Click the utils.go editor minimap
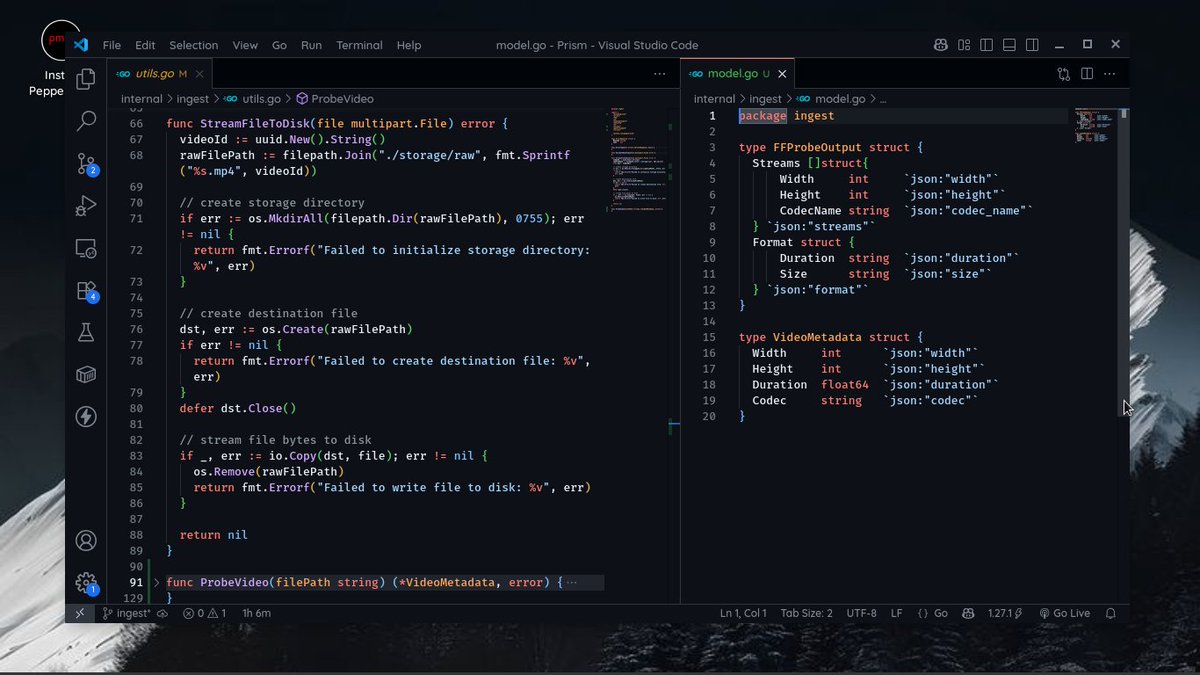 [x=637, y=160]
